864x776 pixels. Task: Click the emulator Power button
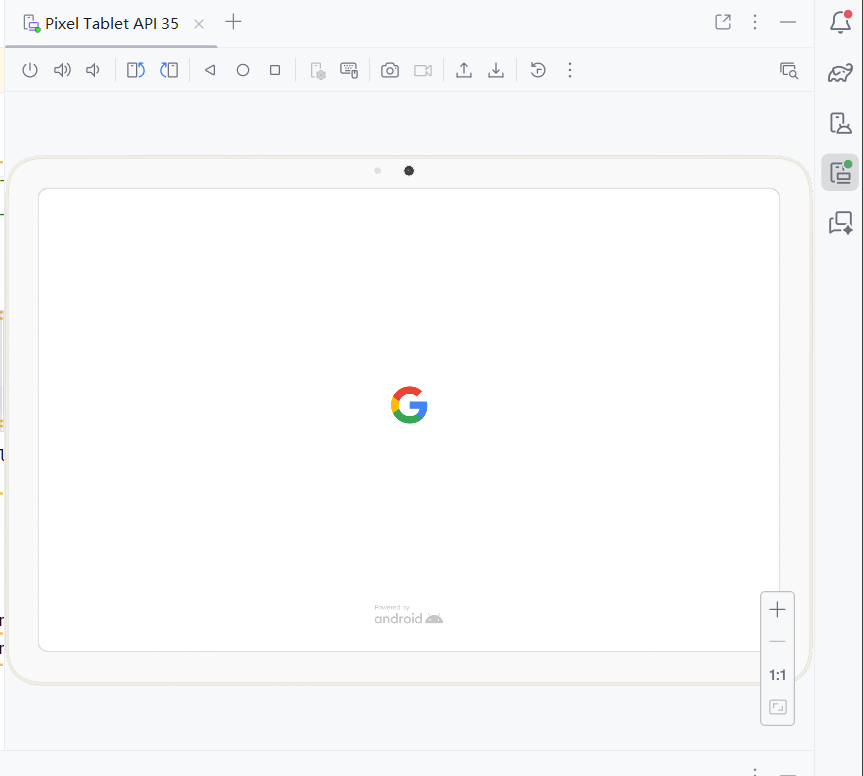click(x=30, y=70)
